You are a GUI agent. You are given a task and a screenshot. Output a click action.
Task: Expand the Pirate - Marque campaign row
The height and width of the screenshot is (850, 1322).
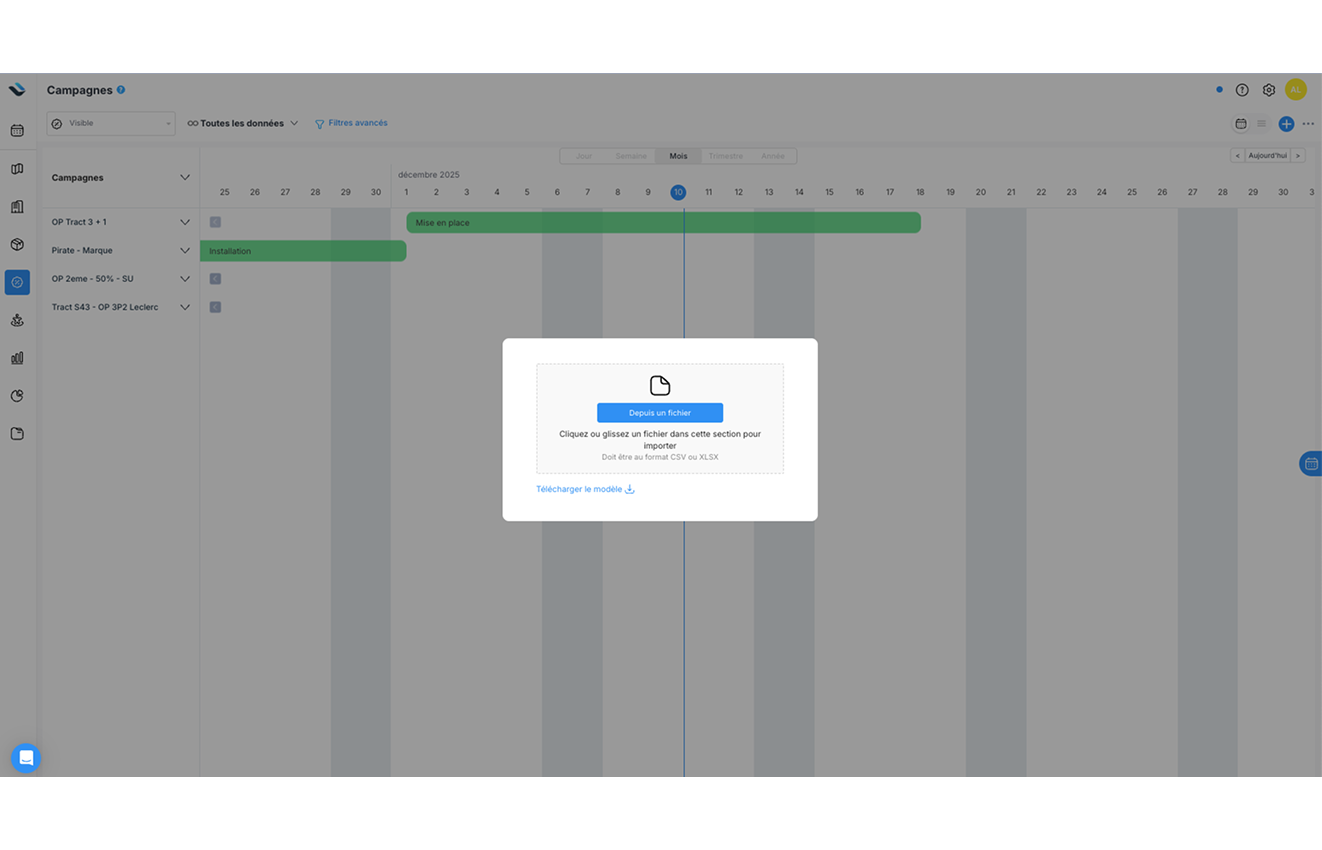click(x=184, y=250)
